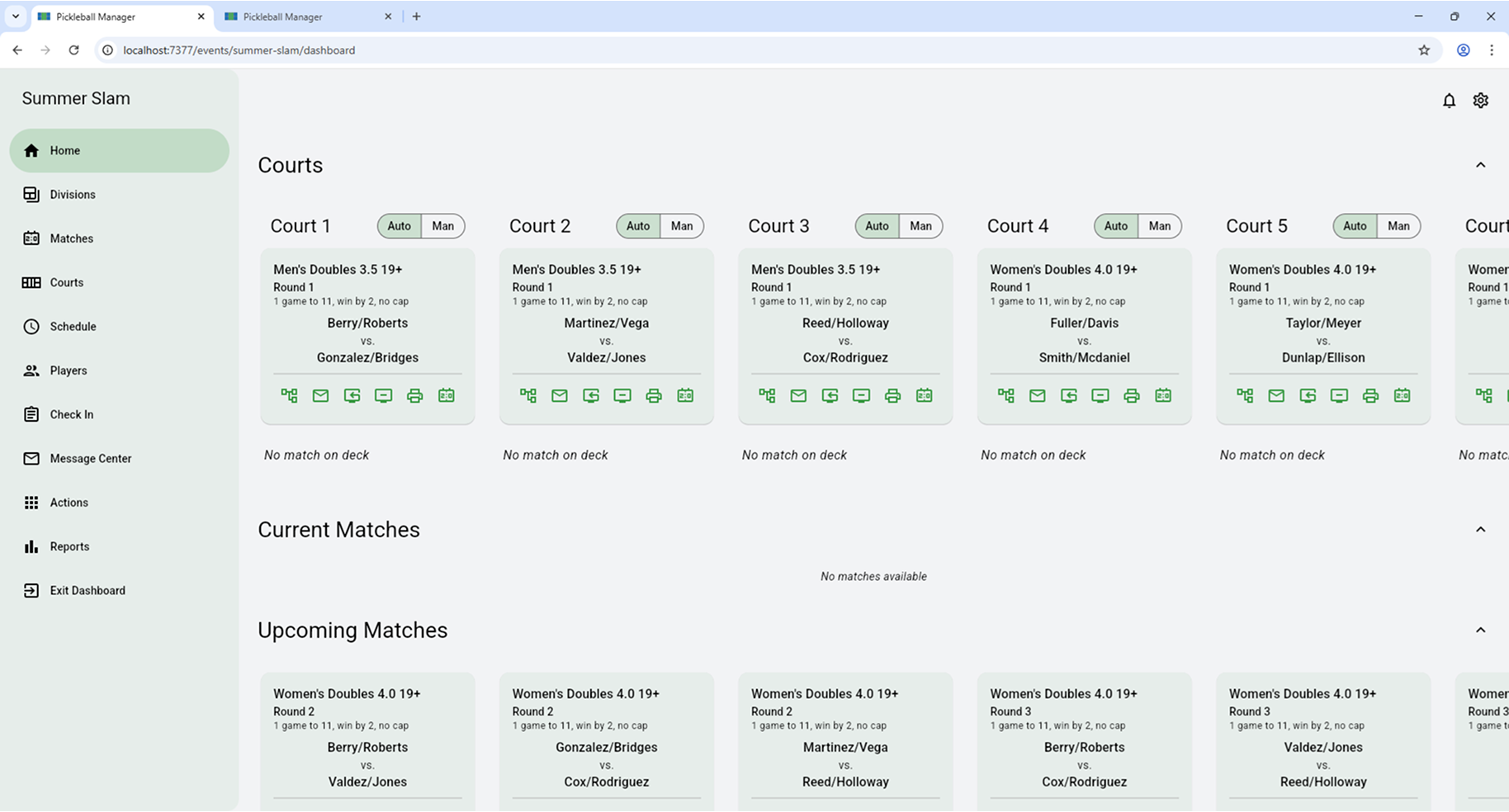Enable Auto mode on Court 5
1509x812 pixels.
(1354, 225)
